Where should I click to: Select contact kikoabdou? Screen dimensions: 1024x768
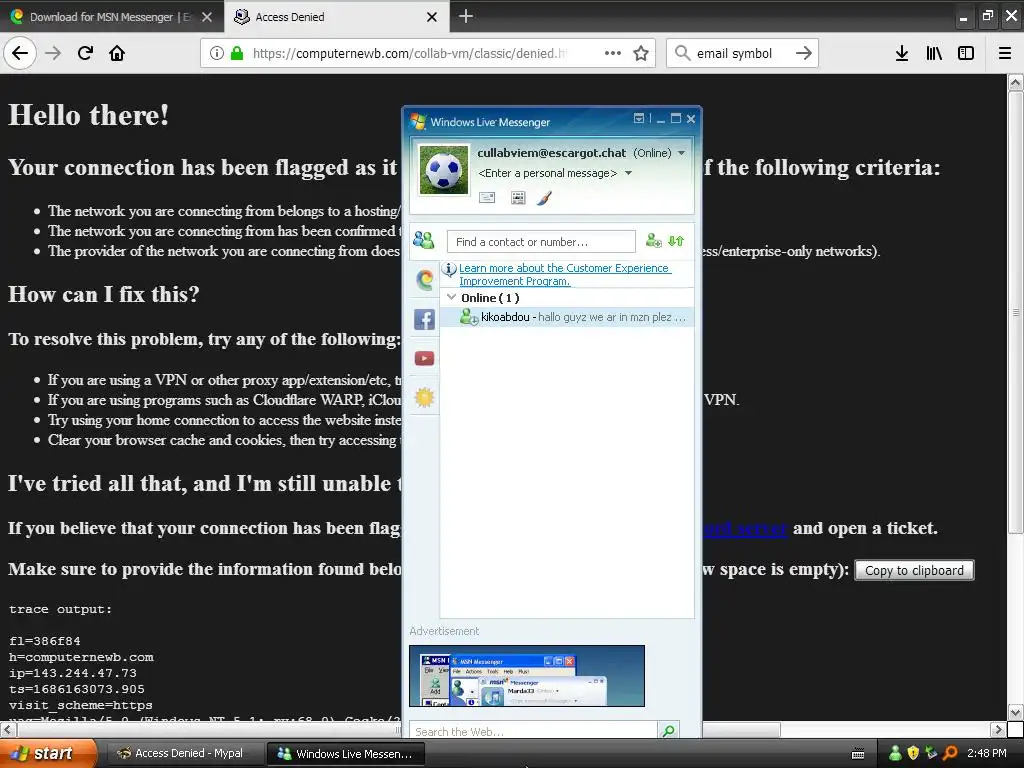[567, 317]
